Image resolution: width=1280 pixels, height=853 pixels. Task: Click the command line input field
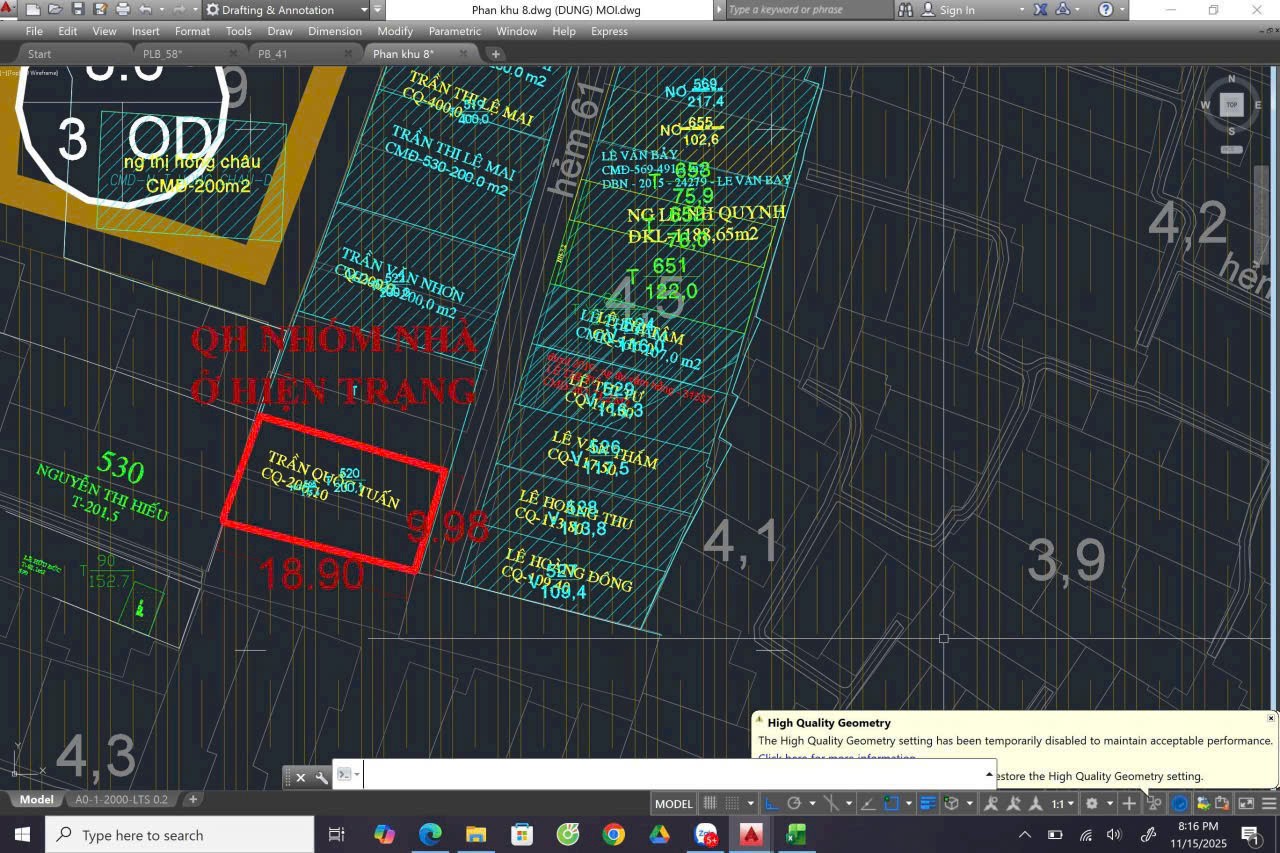[670, 775]
